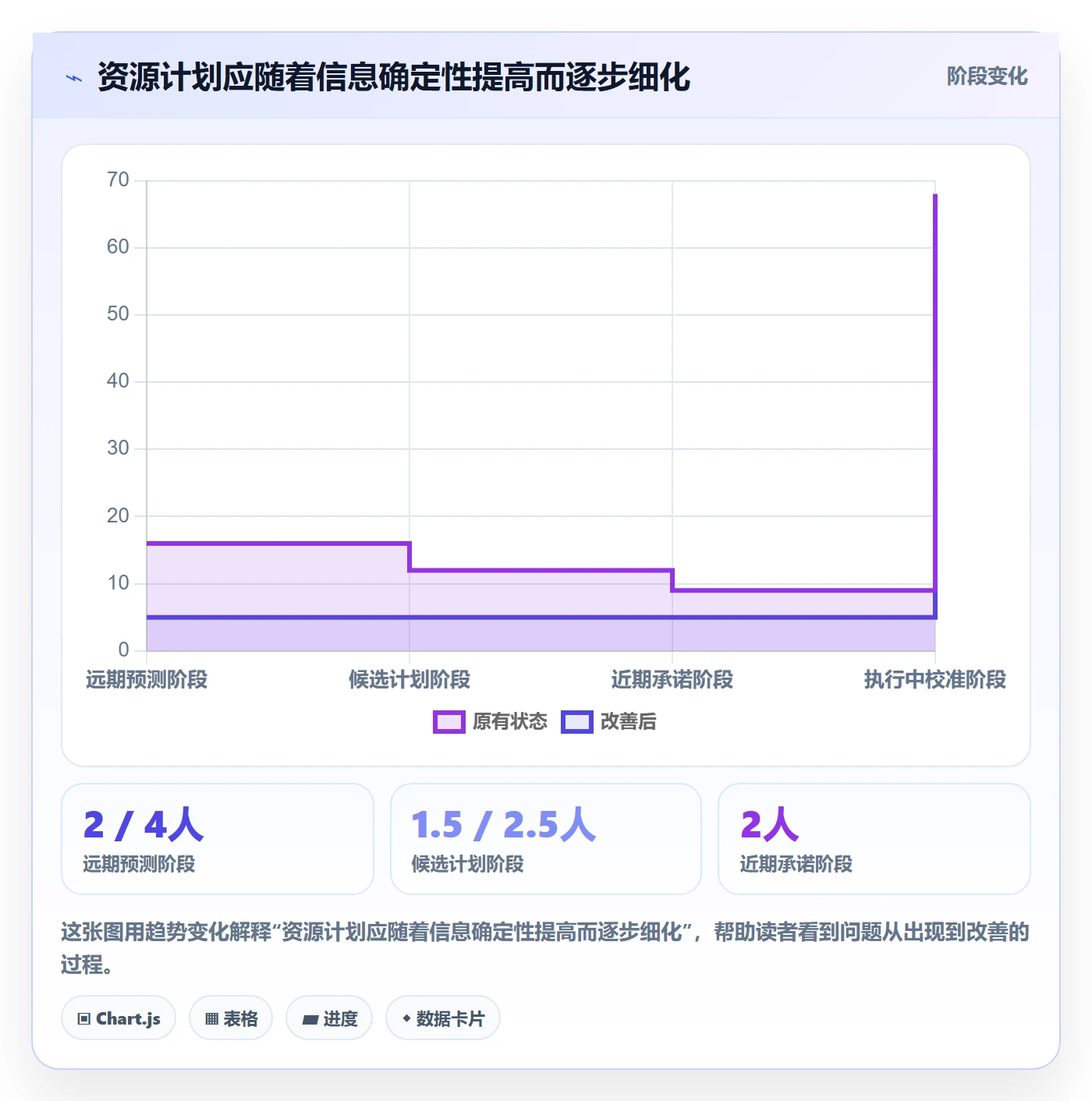The height and width of the screenshot is (1101, 1092).
Task: Click the 表格 tag text
Action: [x=241, y=1018]
